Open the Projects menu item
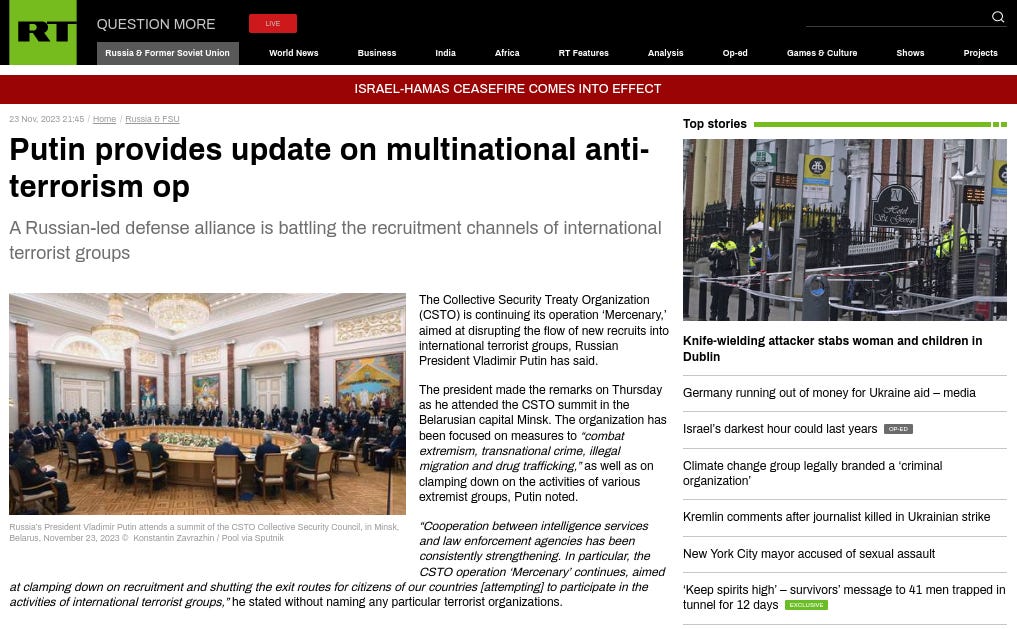 980,53
